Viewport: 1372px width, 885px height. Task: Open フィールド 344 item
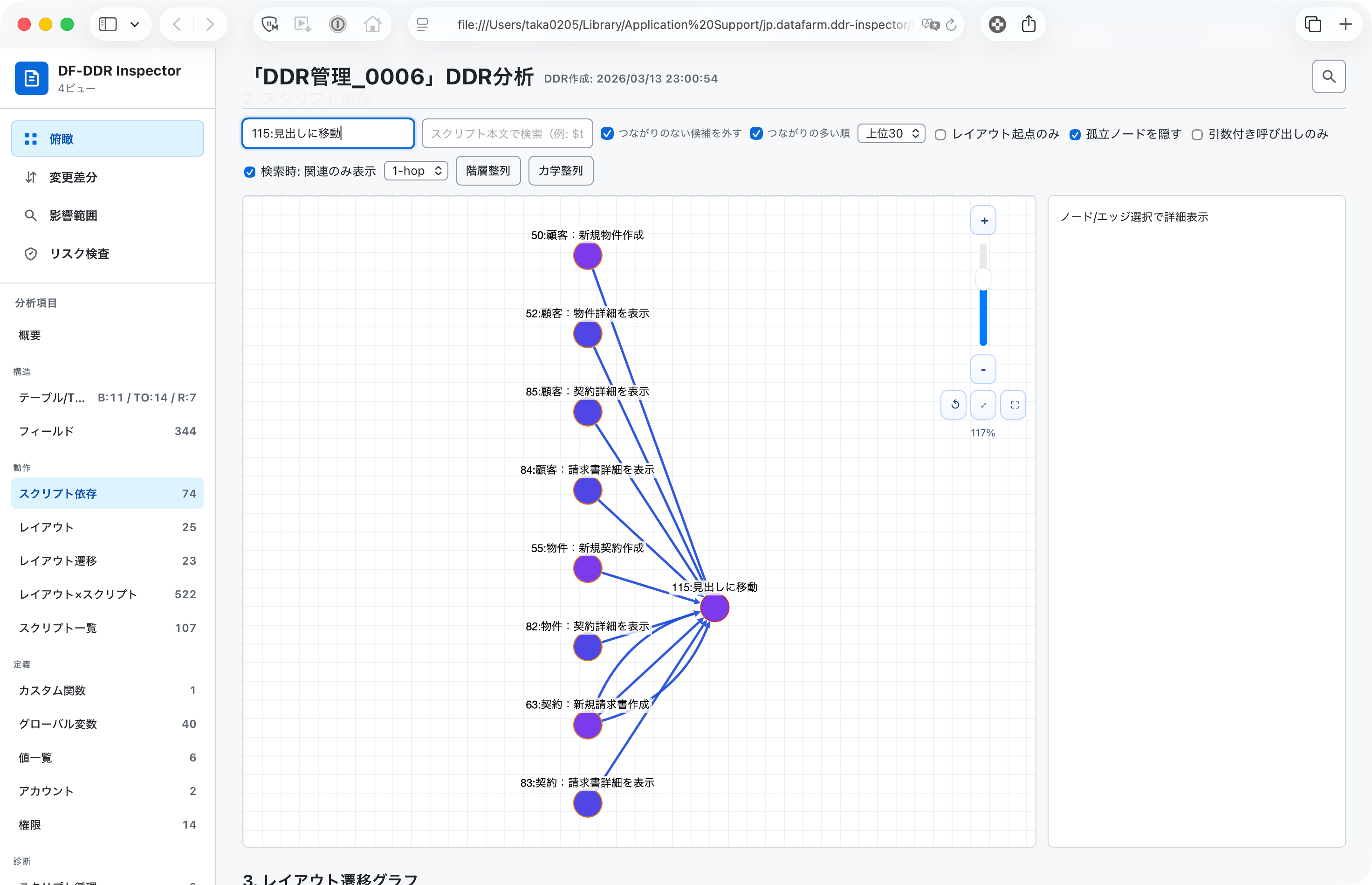(x=107, y=431)
